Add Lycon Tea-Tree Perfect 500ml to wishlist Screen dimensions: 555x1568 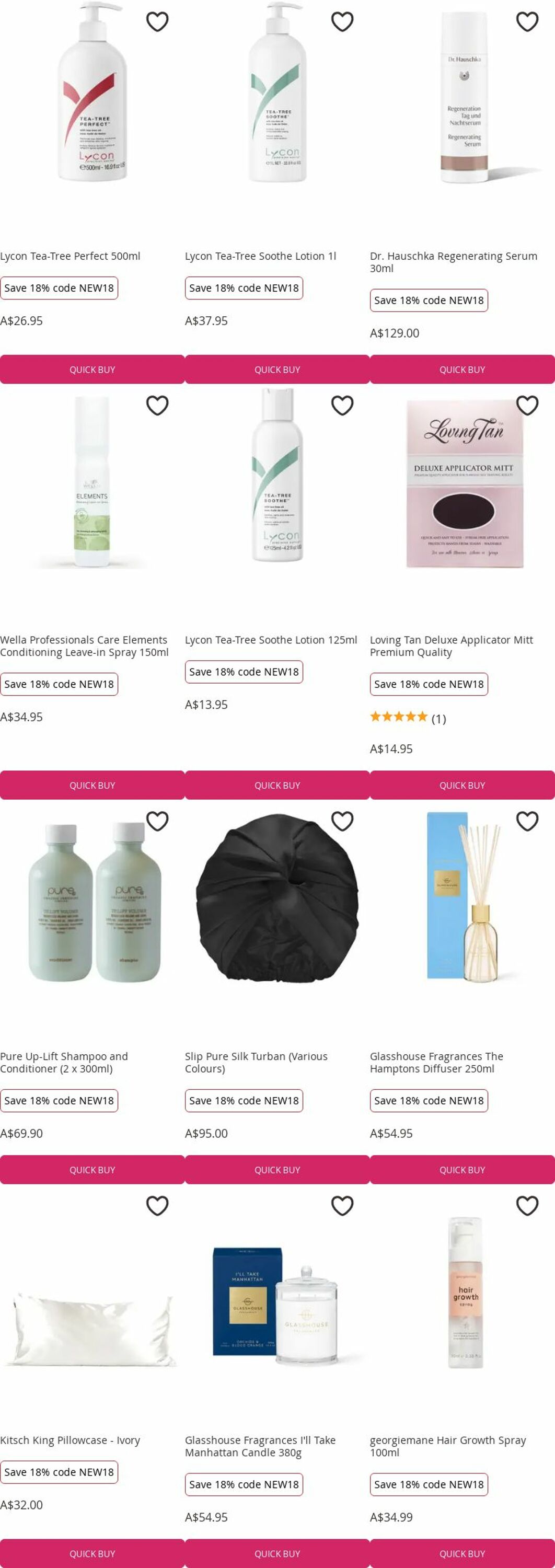[x=157, y=22]
